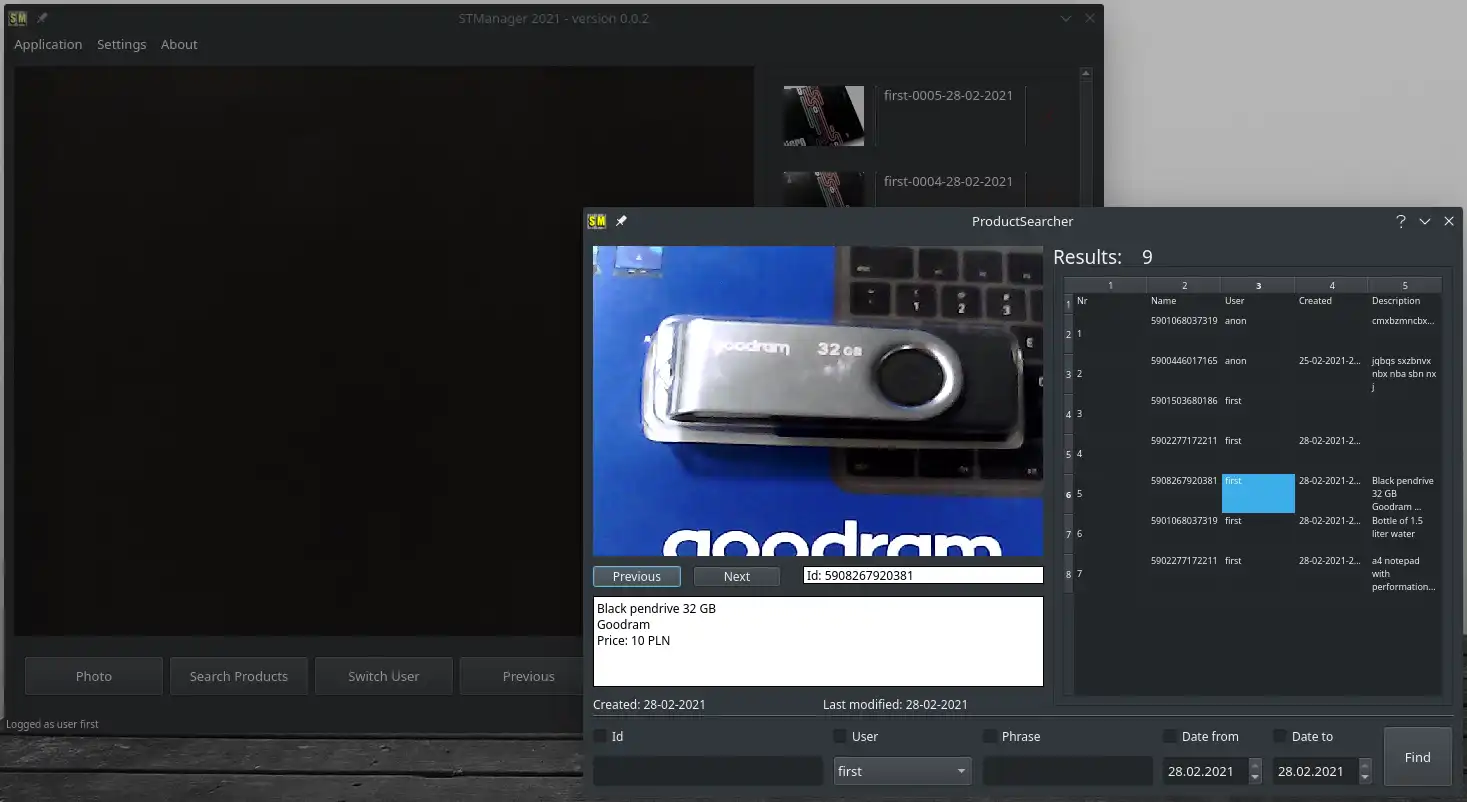Enable the Id filter checkbox
The image size is (1467, 802).
click(600, 736)
